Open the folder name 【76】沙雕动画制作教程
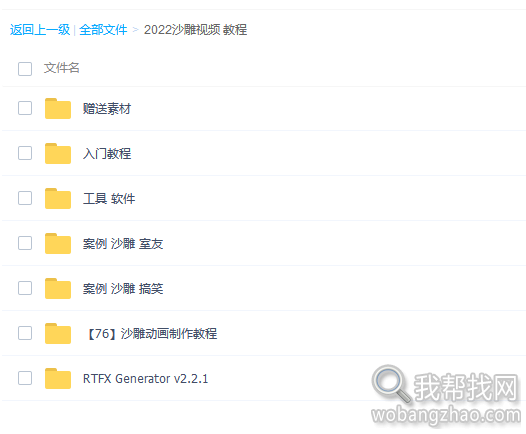The image size is (526, 434). coord(150,333)
